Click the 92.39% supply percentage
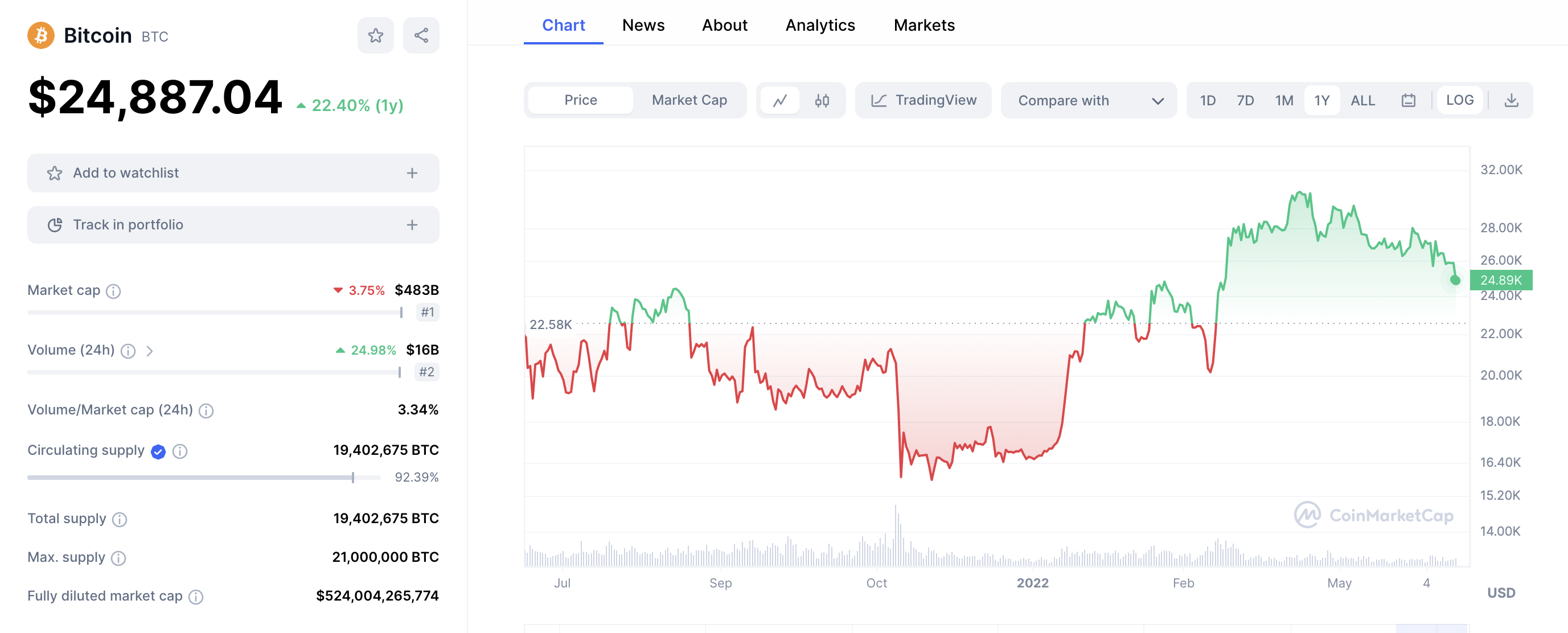The width and height of the screenshot is (1568, 633). point(416,477)
